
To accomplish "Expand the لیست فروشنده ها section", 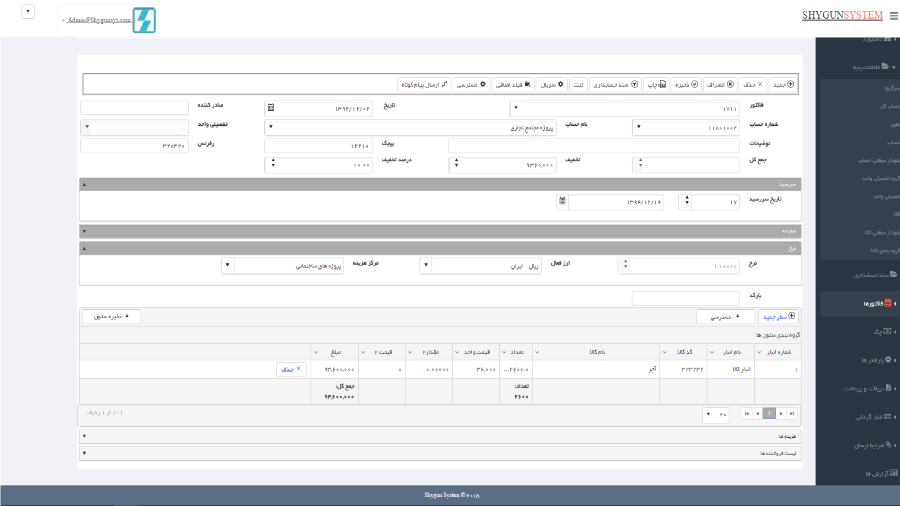I will click(438, 453).
